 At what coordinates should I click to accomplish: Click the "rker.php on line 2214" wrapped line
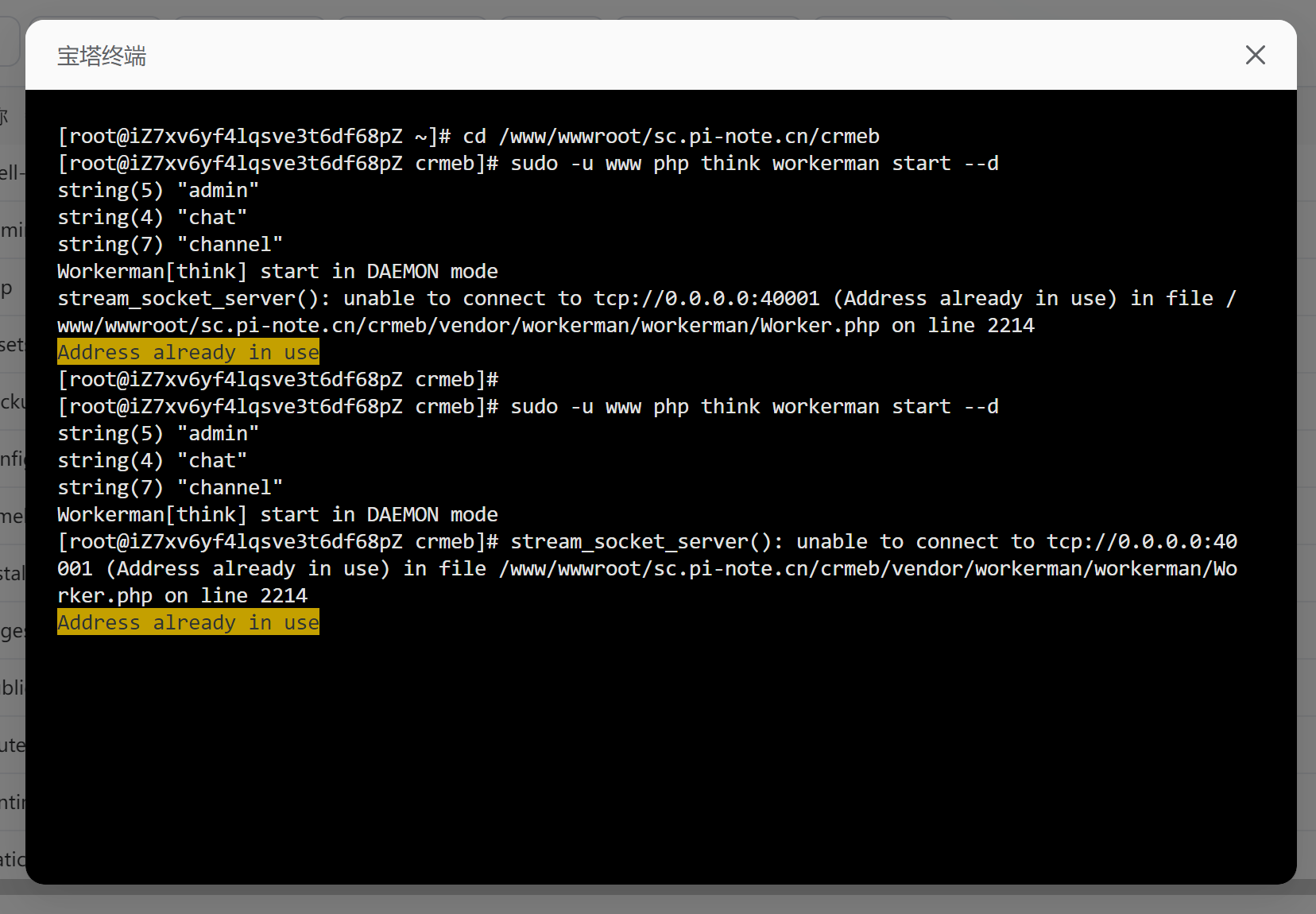[182, 596]
